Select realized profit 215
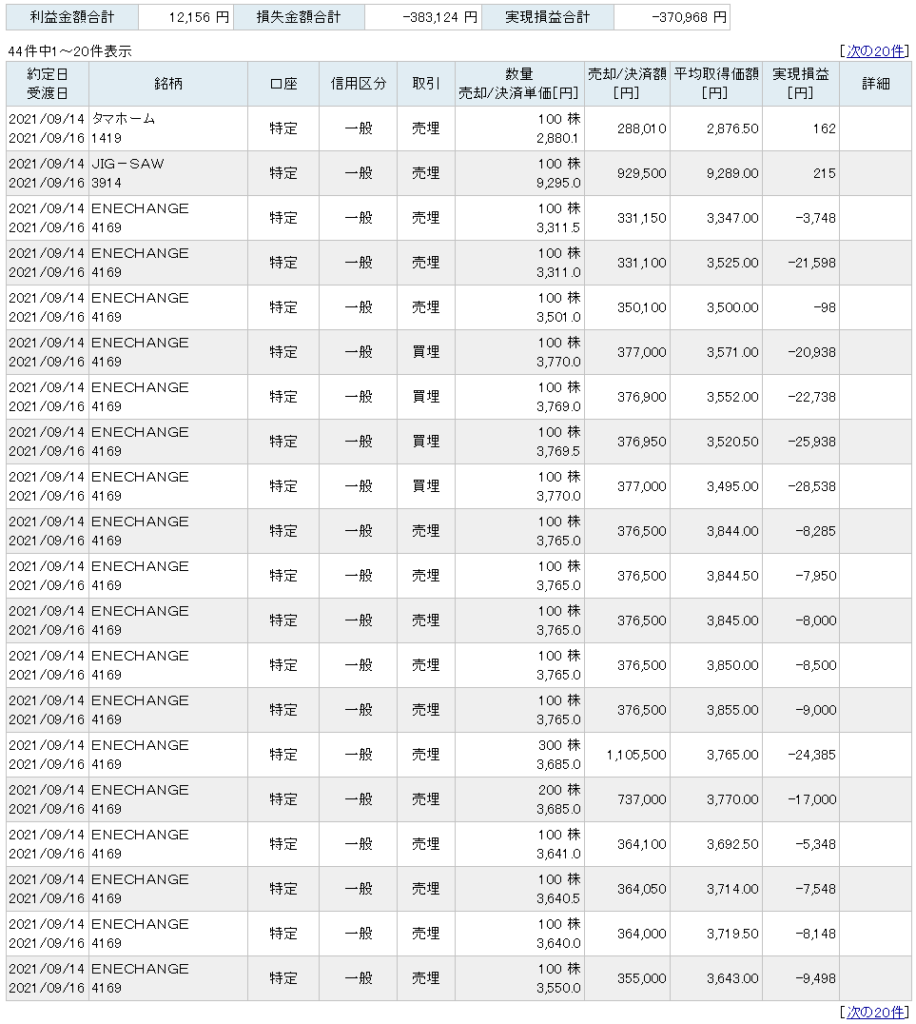 [x=824, y=173]
